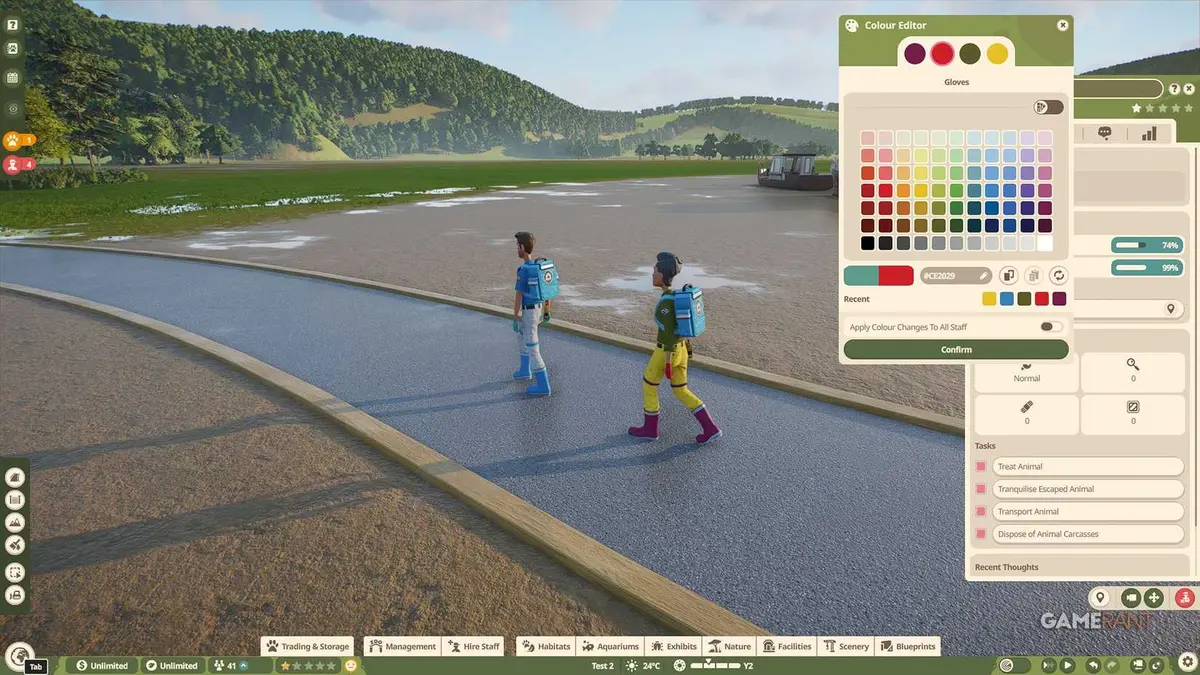1200x675 pixels.
Task: Select the red Gloves colour slot
Action: pos(942,54)
